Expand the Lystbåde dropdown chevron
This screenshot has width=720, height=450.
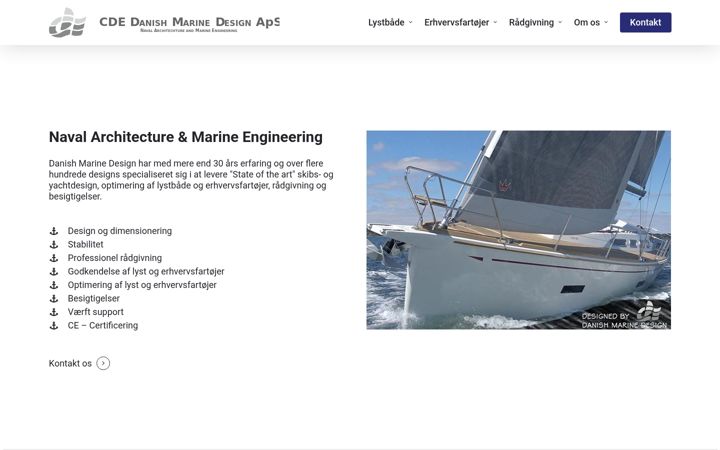(411, 22)
